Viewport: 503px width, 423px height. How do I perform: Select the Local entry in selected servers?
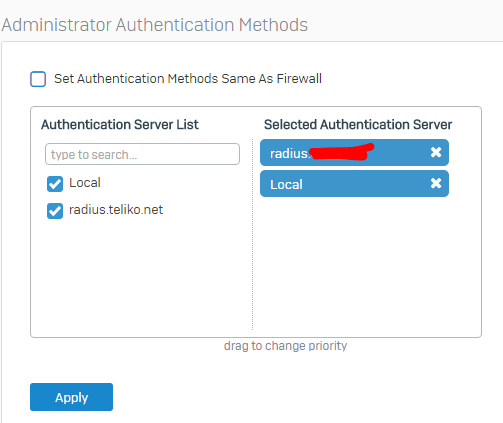pos(354,184)
